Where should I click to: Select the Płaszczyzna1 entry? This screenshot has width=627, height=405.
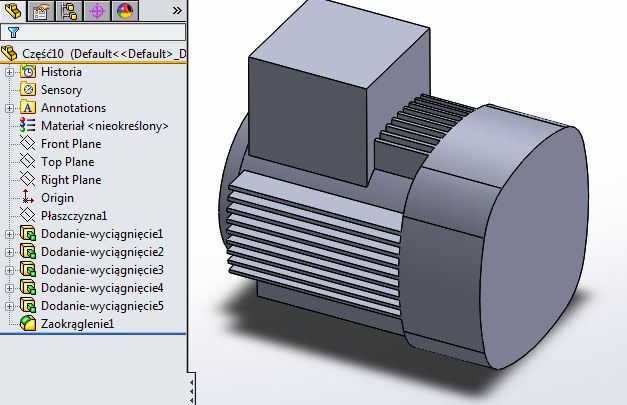[x=74, y=216]
